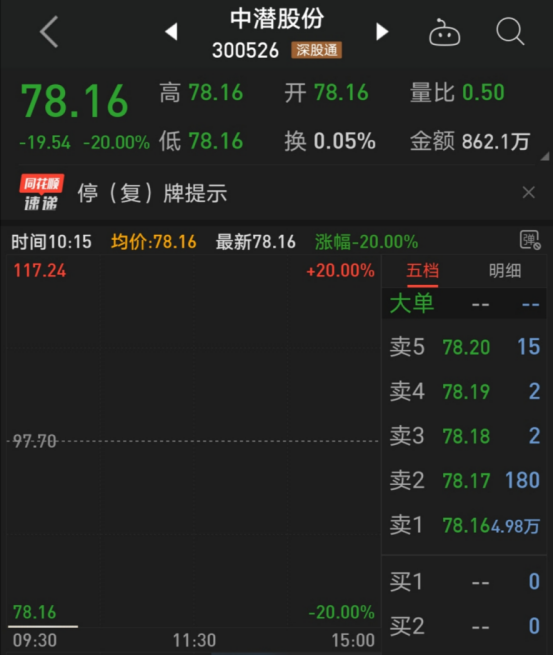Image resolution: width=553 pixels, height=656 pixels.
Task: Tap the 15:00 time axis label
Action: pyautogui.click(x=353, y=641)
